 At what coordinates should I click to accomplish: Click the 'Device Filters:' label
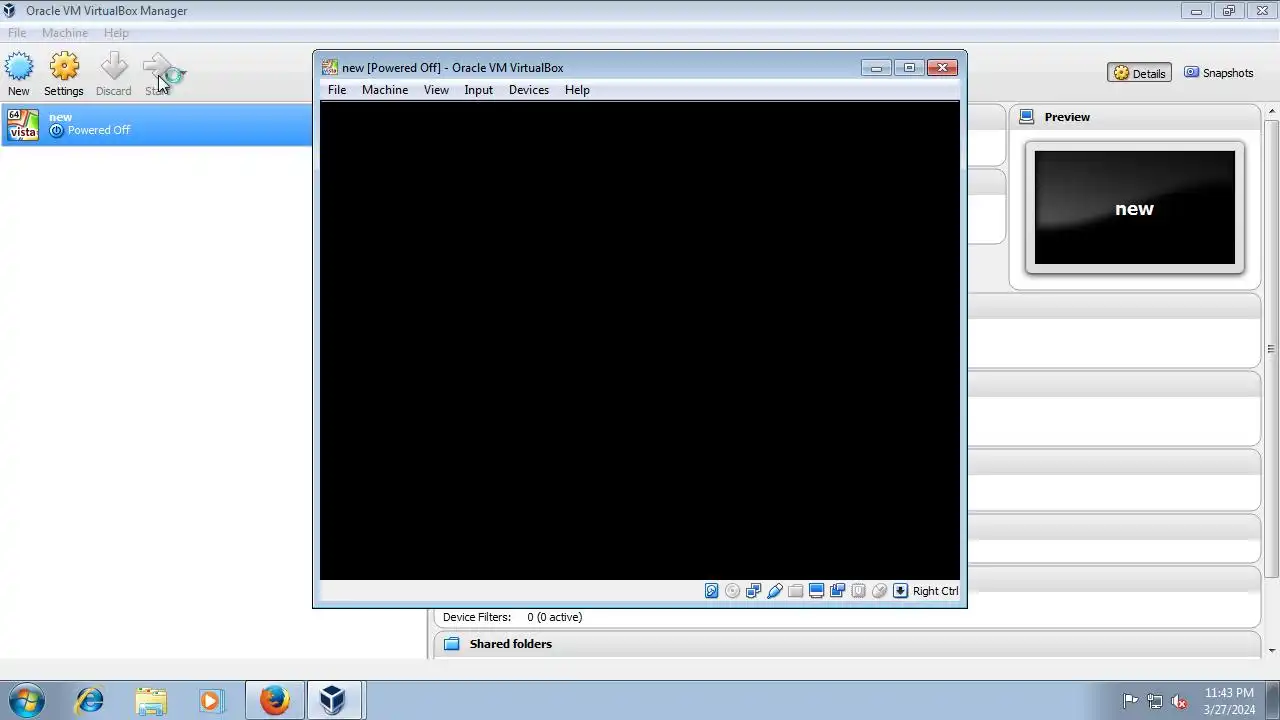click(477, 617)
